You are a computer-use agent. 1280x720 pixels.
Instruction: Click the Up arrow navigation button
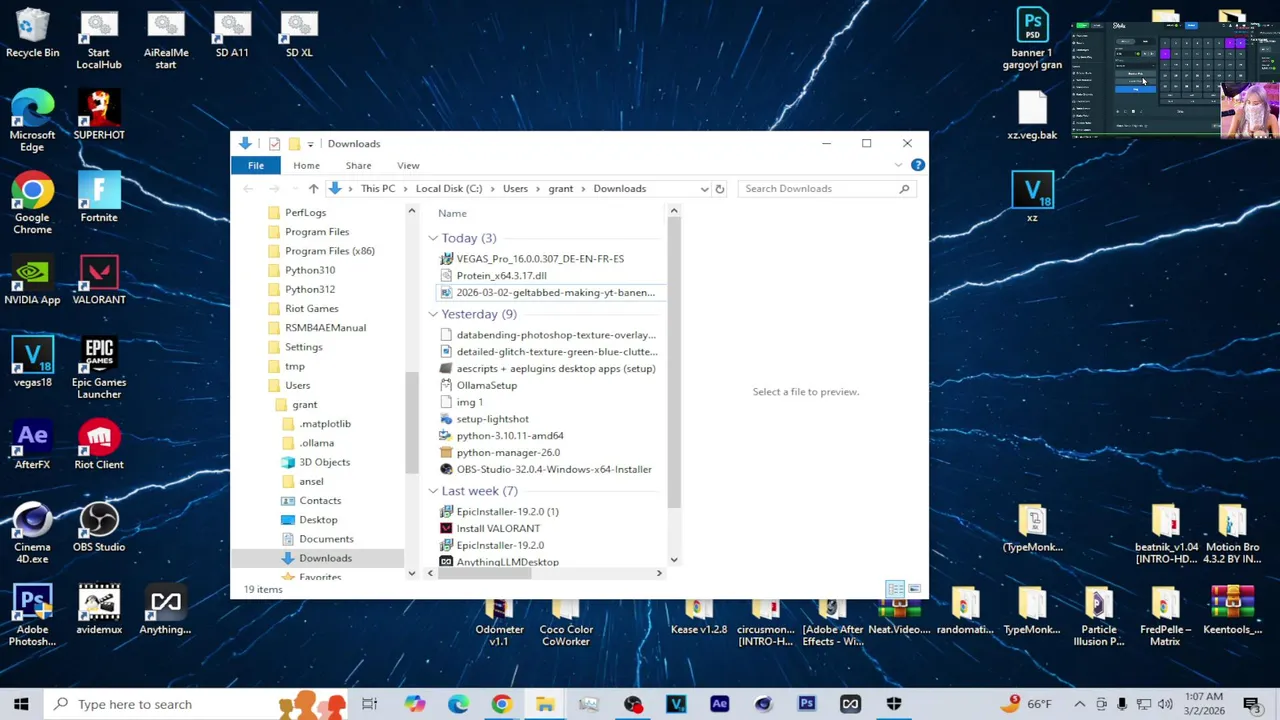point(313,188)
